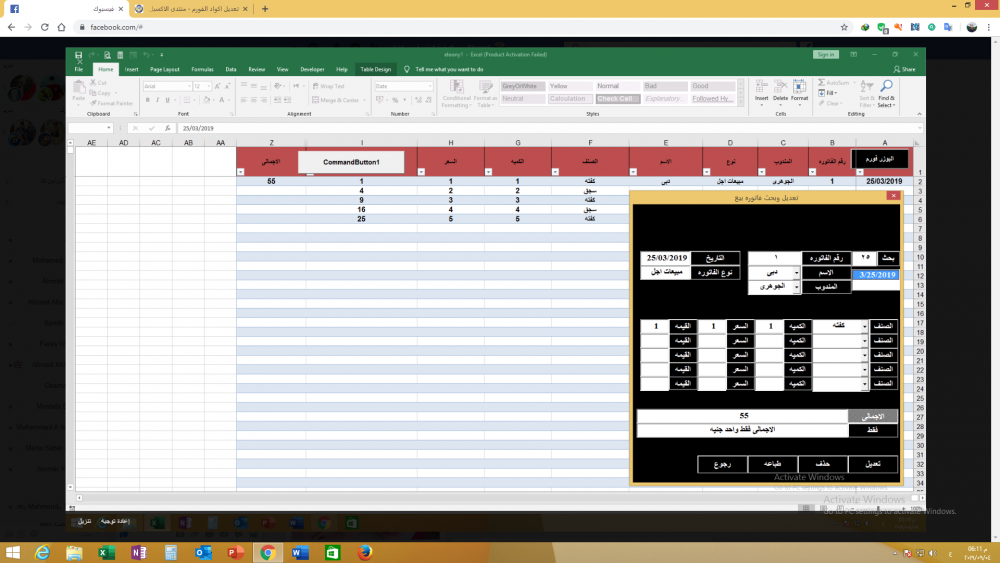Open Excel from the Windows taskbar

(x=107, y=552)
